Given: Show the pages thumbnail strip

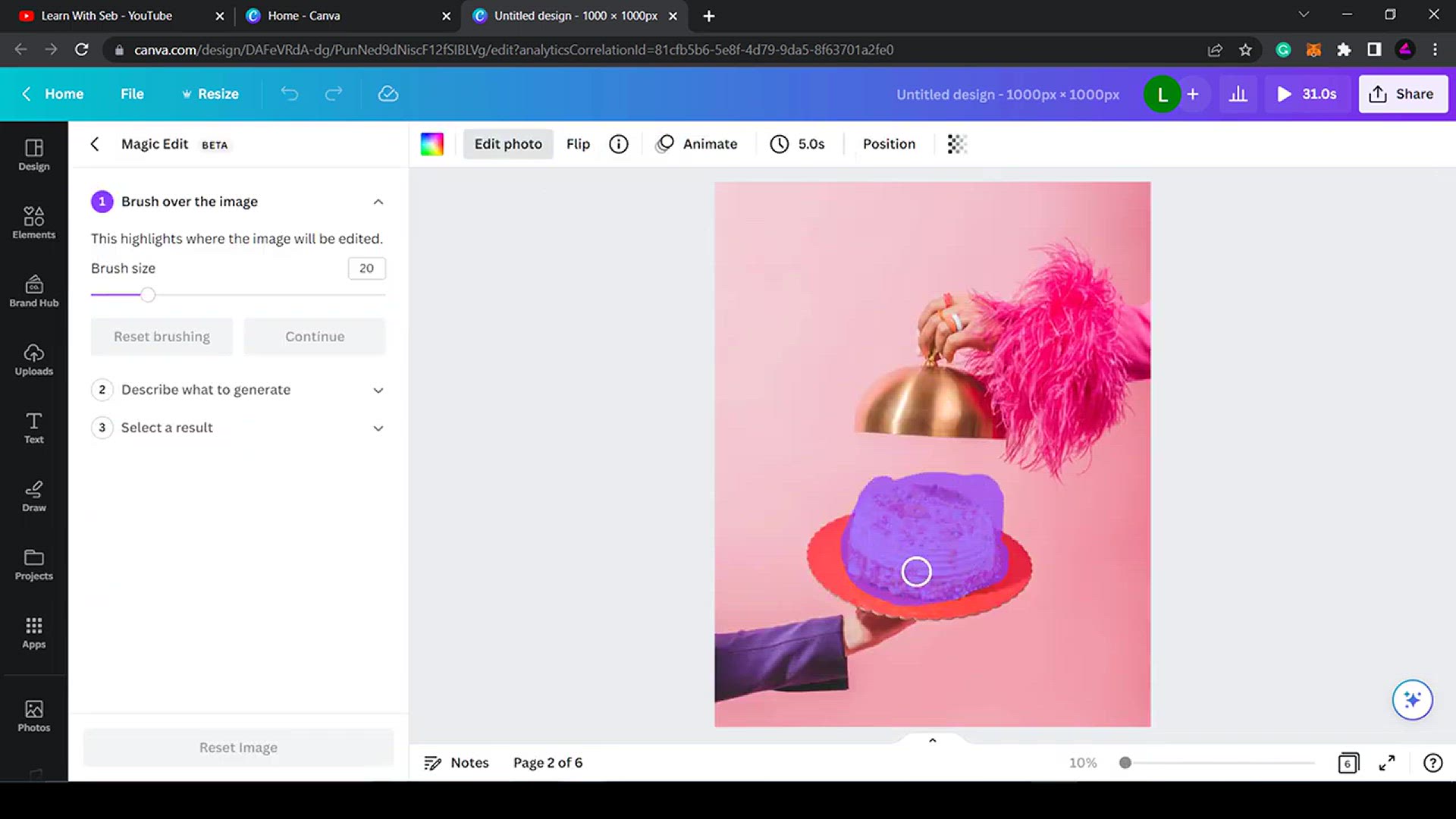Looking at the screenshot, I should click(933, 739).
